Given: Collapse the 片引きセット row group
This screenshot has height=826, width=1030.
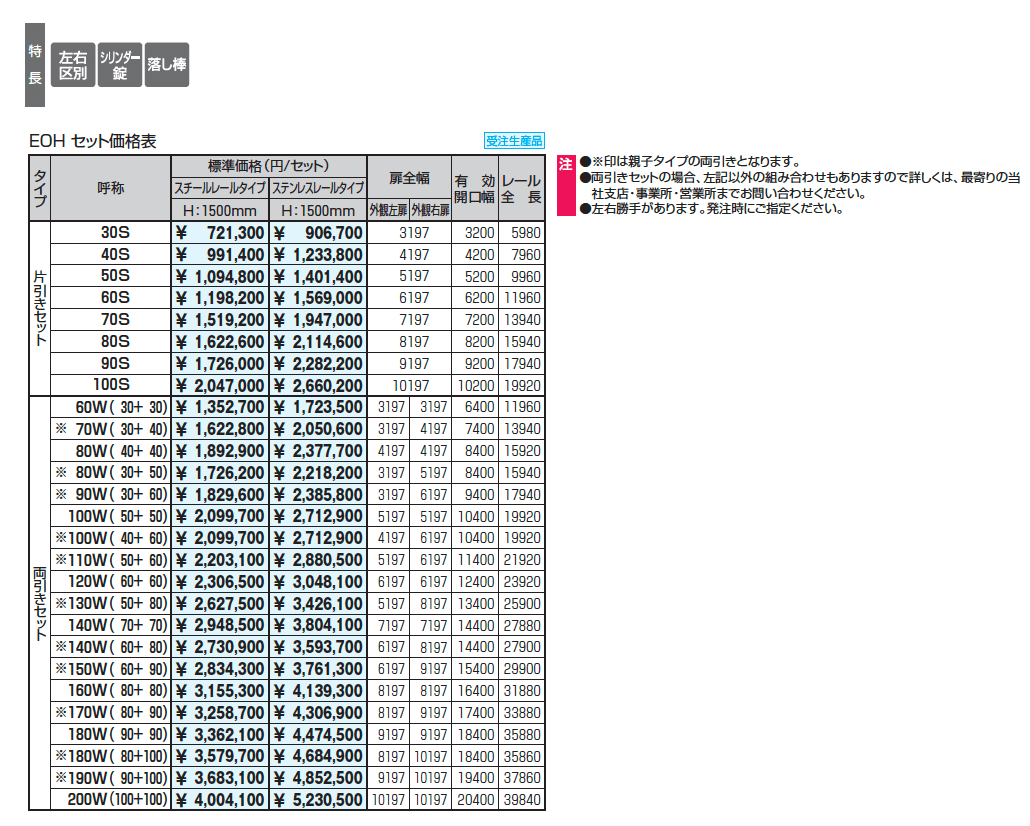Looking at the screenshot, I should (38, 308).
